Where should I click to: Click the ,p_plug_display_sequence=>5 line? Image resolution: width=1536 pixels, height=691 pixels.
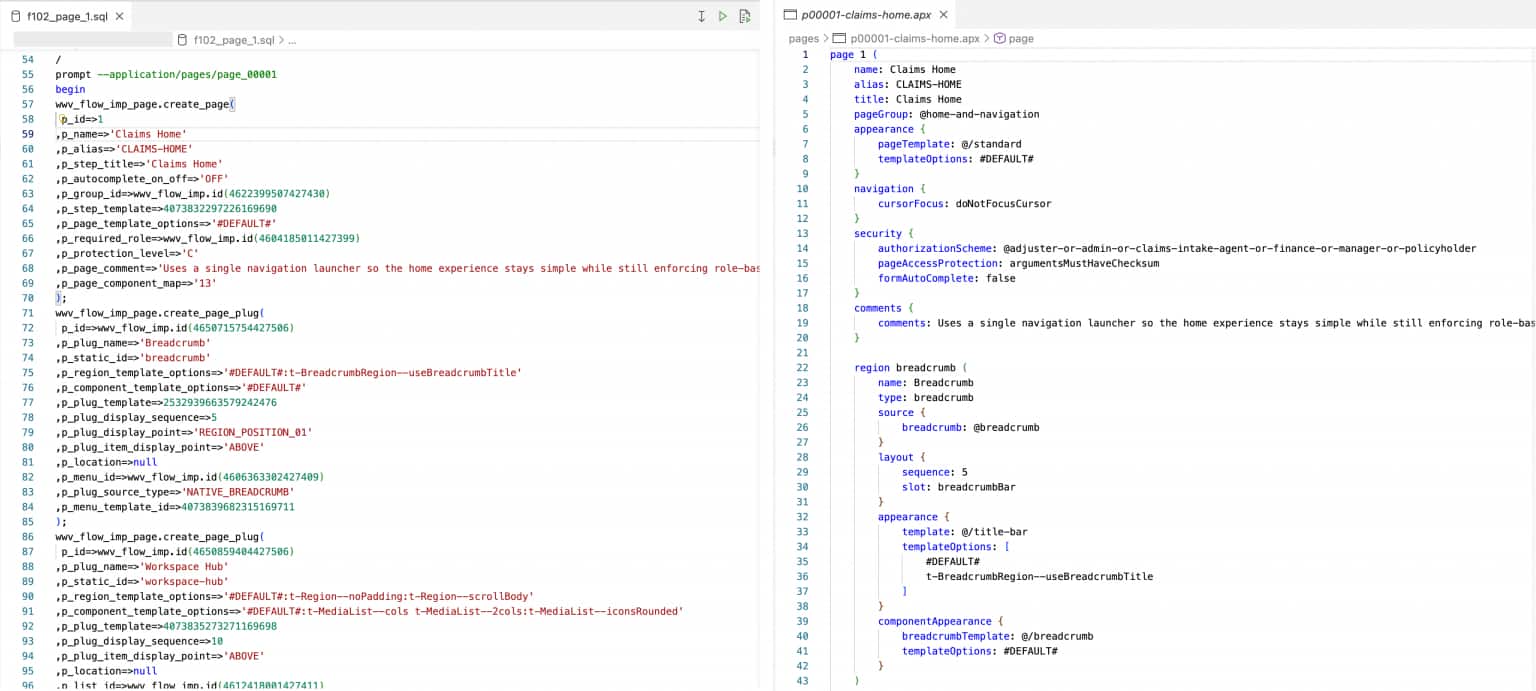[136, 418]
